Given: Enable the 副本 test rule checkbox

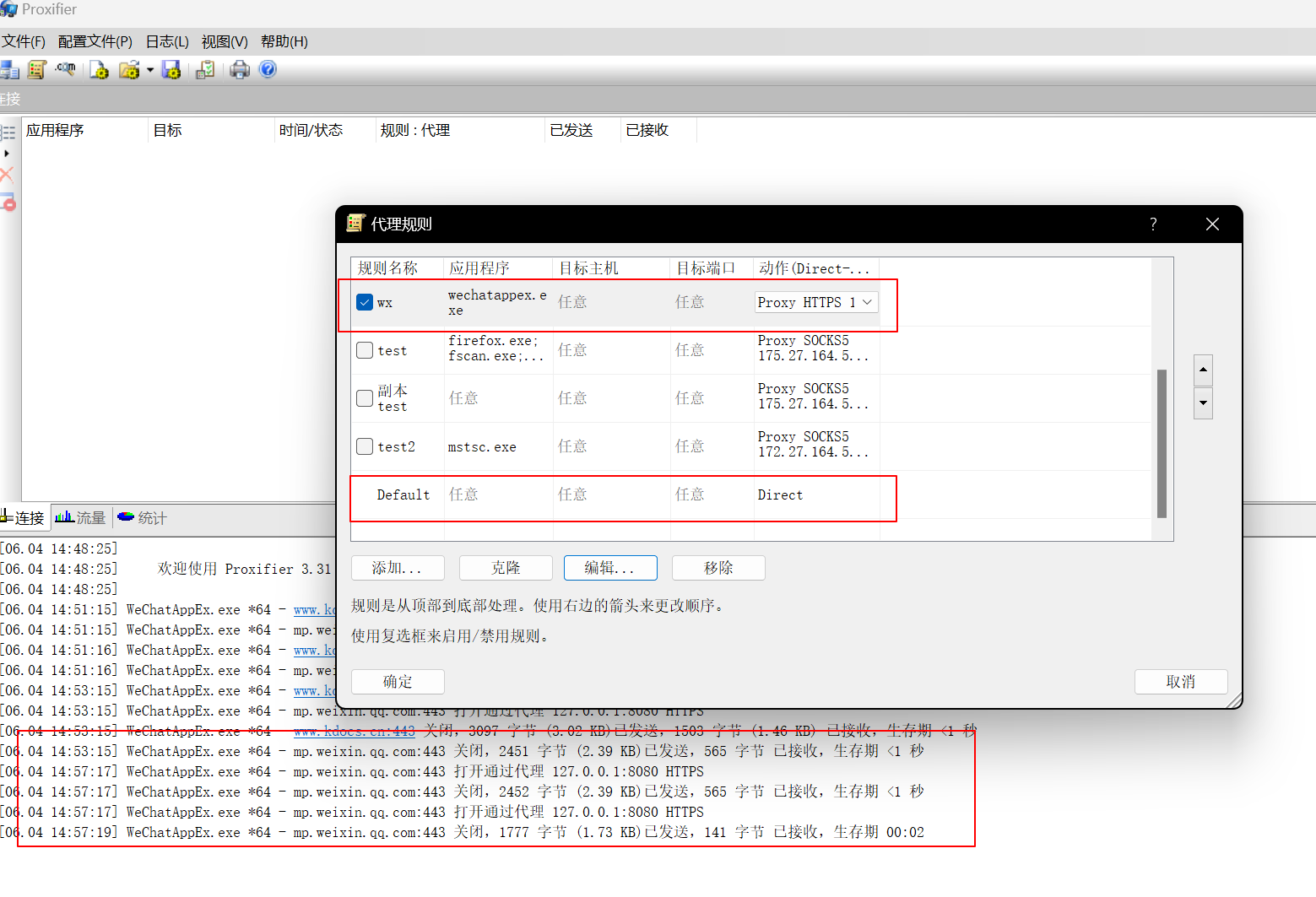Looking at the screenshot, I should click(x=365, y=398).
